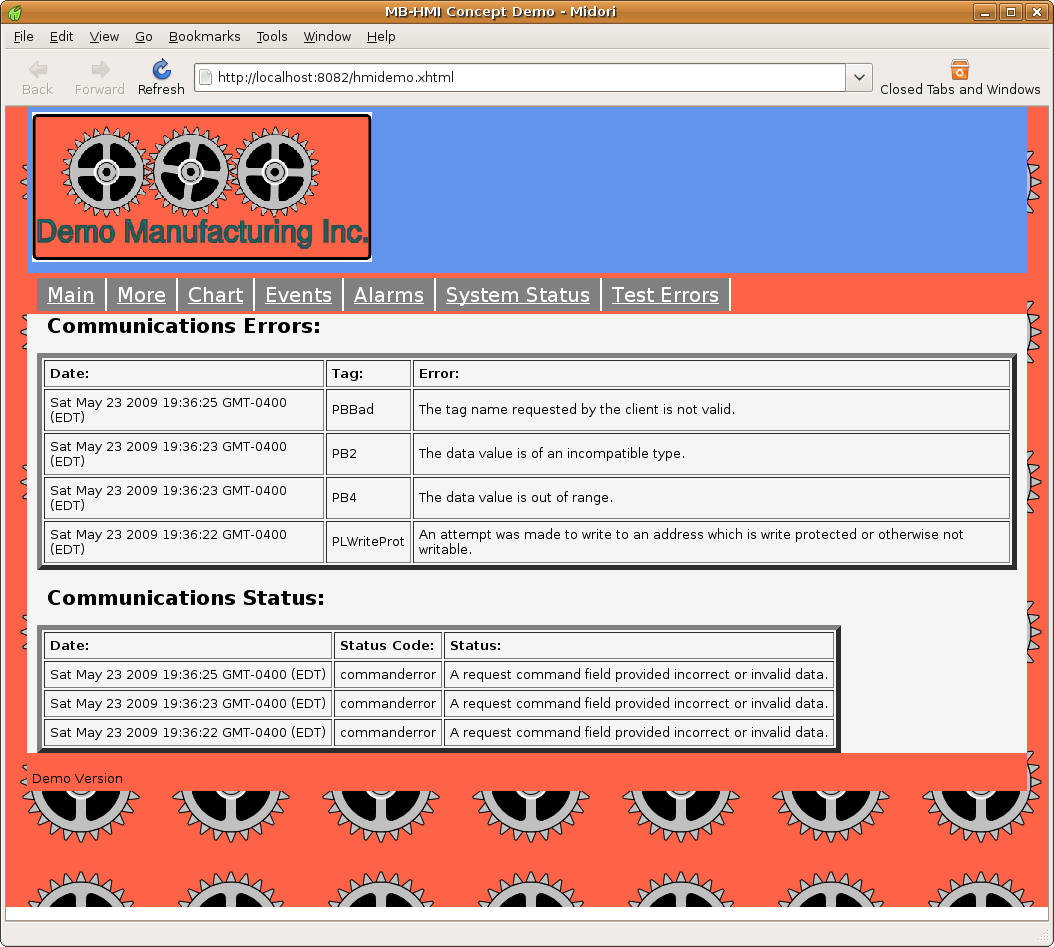Viewport: 1054px width, 947px height.
Task: Open the Alarms page link
Action: 388,295
